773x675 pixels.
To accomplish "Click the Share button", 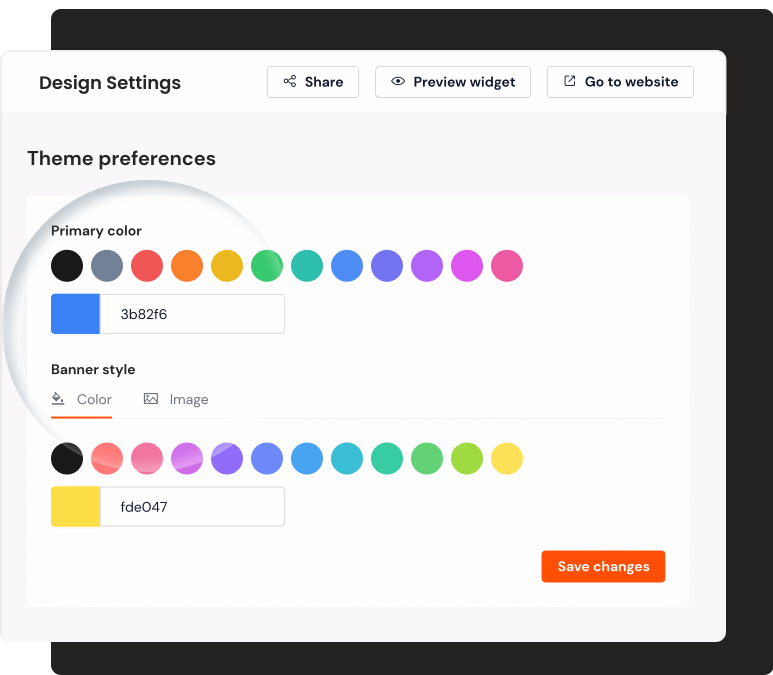I will click(x=313, y=82).
